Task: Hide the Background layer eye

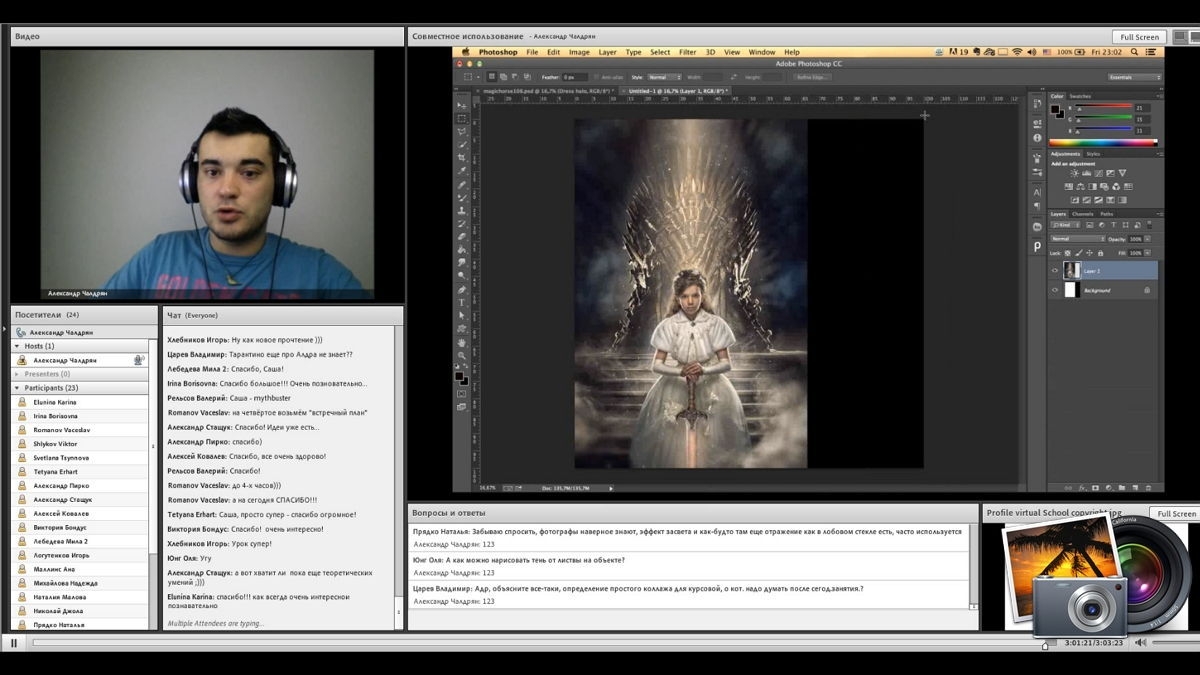Action: click(1055, 290)
